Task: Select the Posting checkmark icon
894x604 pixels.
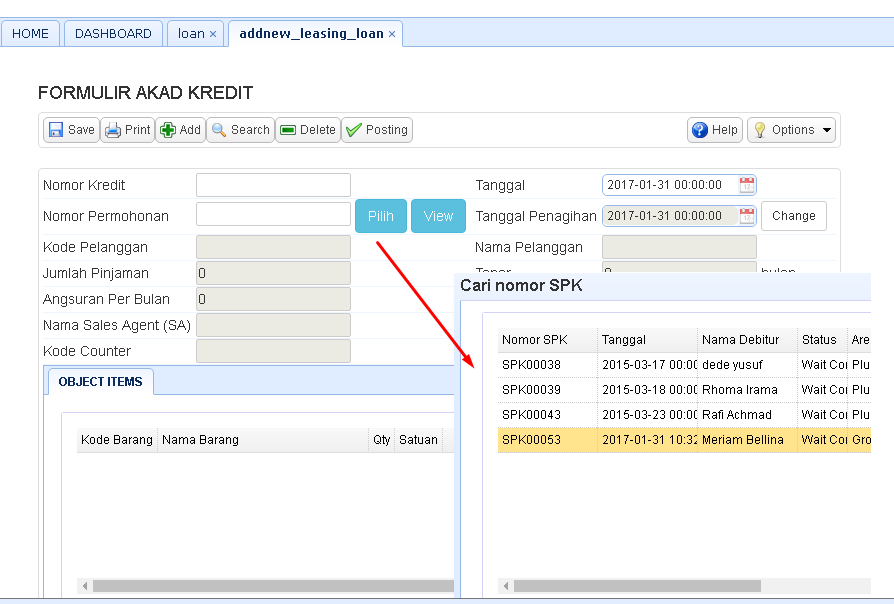Action: click(352, 129)
